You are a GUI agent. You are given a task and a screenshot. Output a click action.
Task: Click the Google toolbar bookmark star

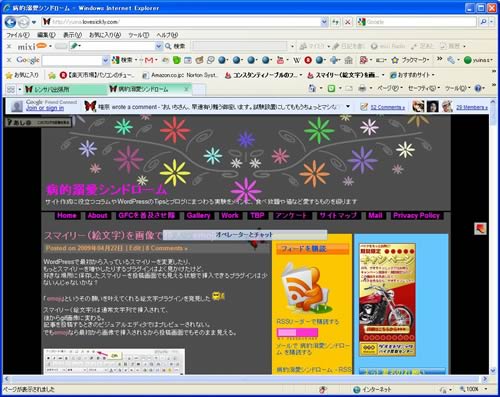395,60
